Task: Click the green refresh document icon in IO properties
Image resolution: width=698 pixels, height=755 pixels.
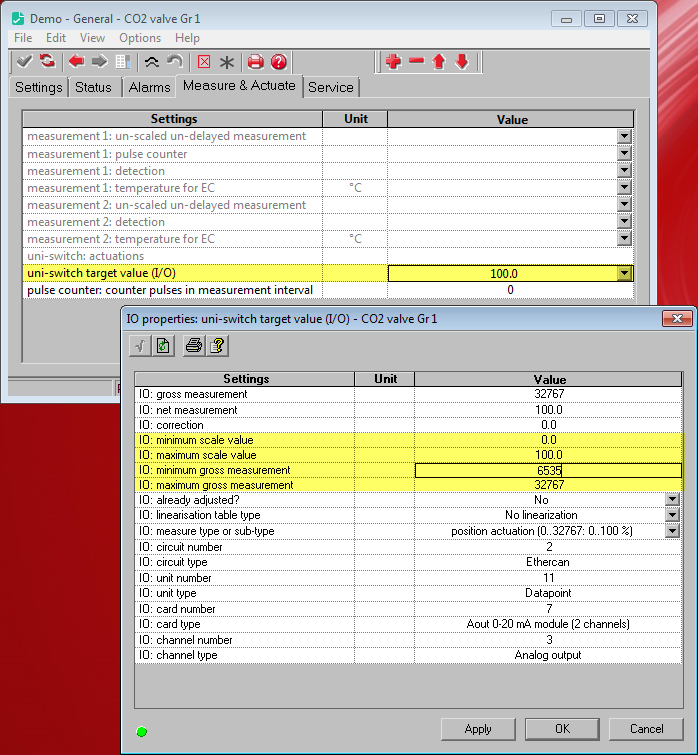Action: click(163, 346)
